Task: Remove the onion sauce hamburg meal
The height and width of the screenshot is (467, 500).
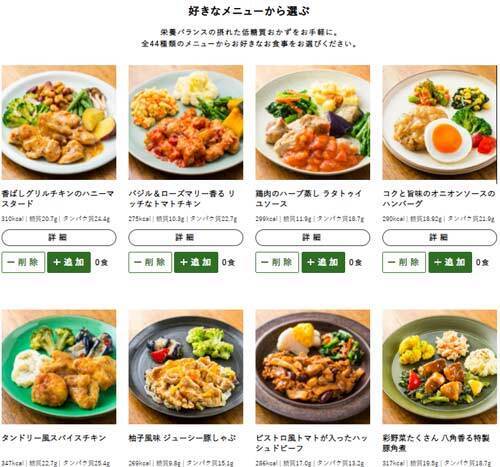Action: pyautogui.click(x=404, y=262)
